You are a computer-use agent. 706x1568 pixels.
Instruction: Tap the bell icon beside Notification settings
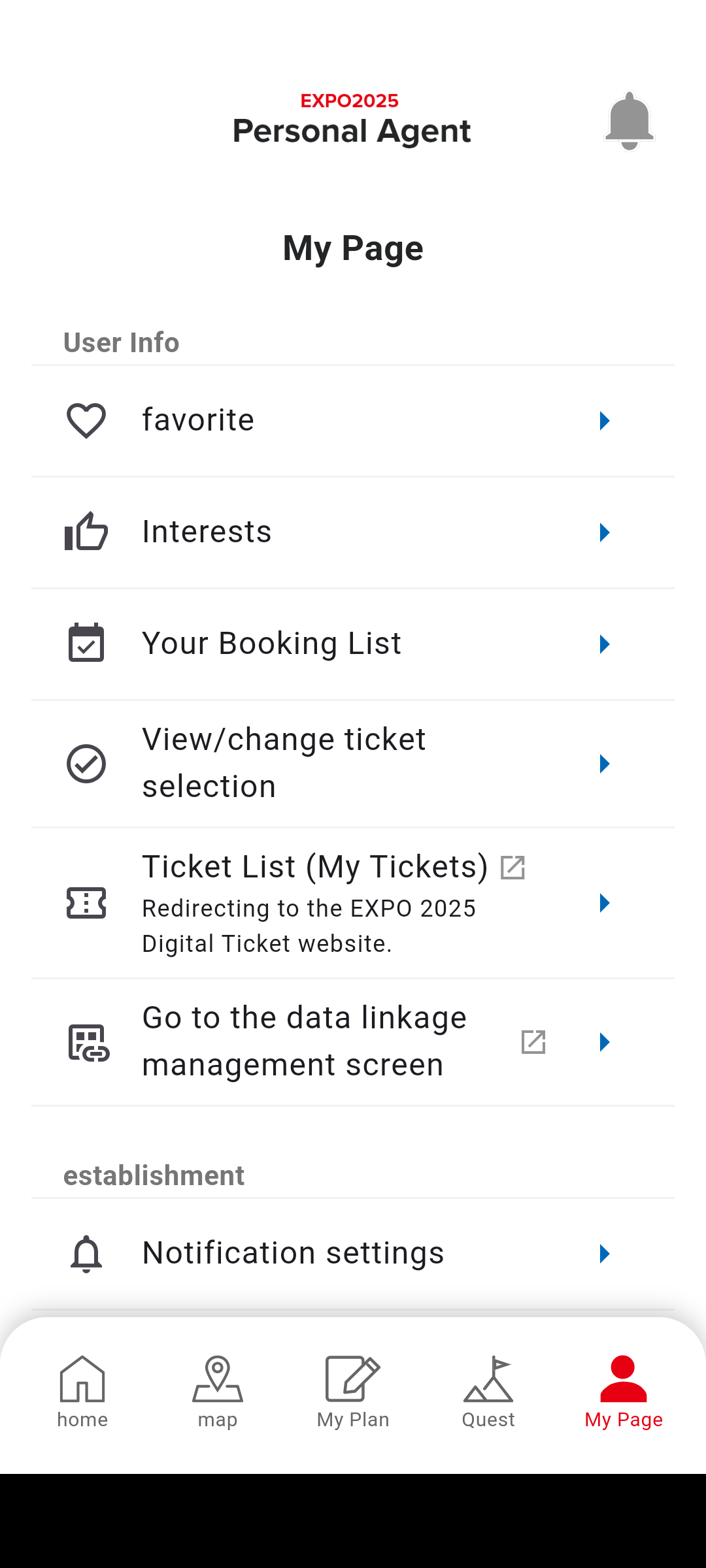click(x=86, y=1254)
